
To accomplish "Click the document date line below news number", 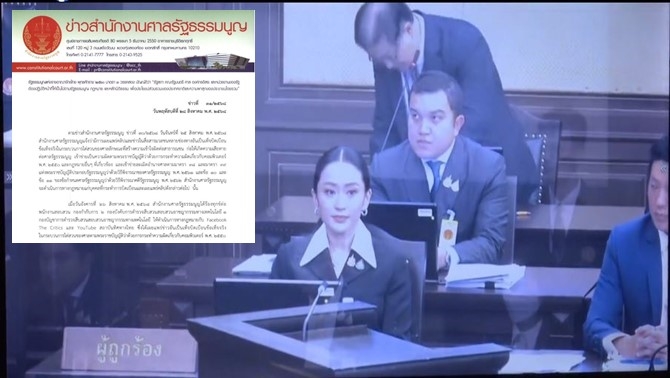I will [190, 111].
